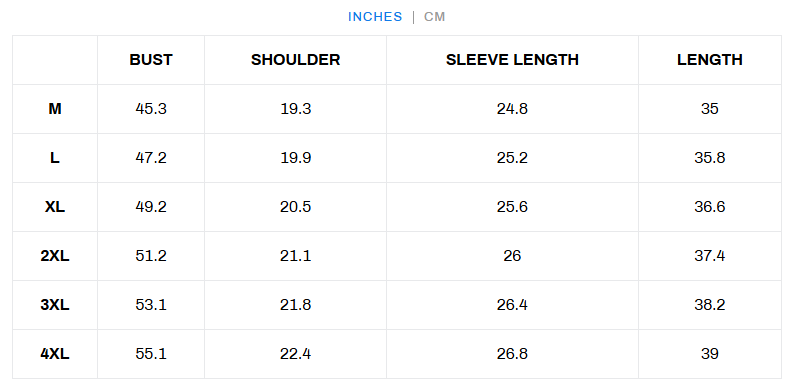Screen dimensions: 793x391
Task: Click the 3XL bust value 53.1
Action: (x=151, y=305)
